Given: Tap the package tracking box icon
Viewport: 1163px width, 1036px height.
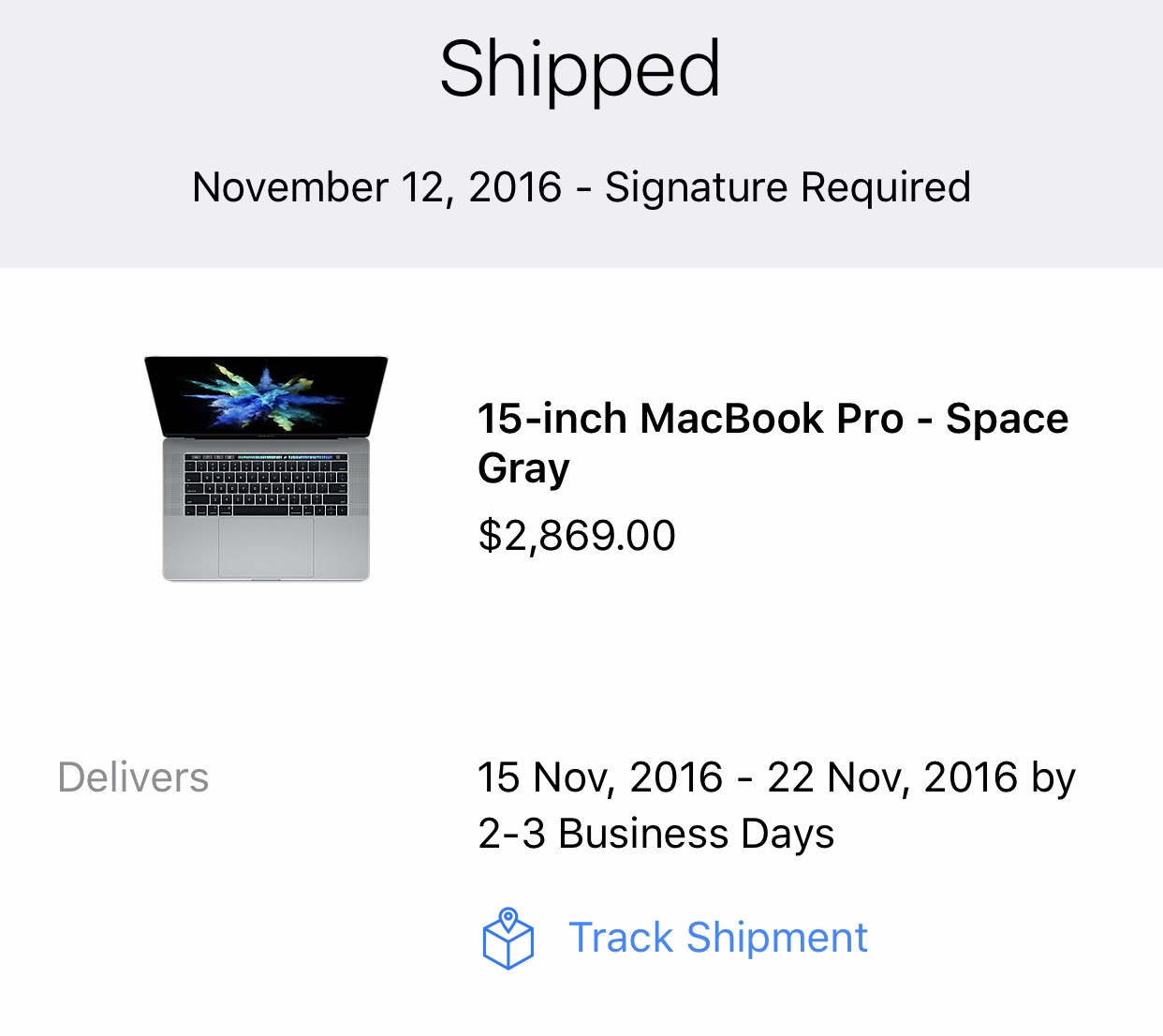Looking at the screenshot, I should [x=508, y=939].
